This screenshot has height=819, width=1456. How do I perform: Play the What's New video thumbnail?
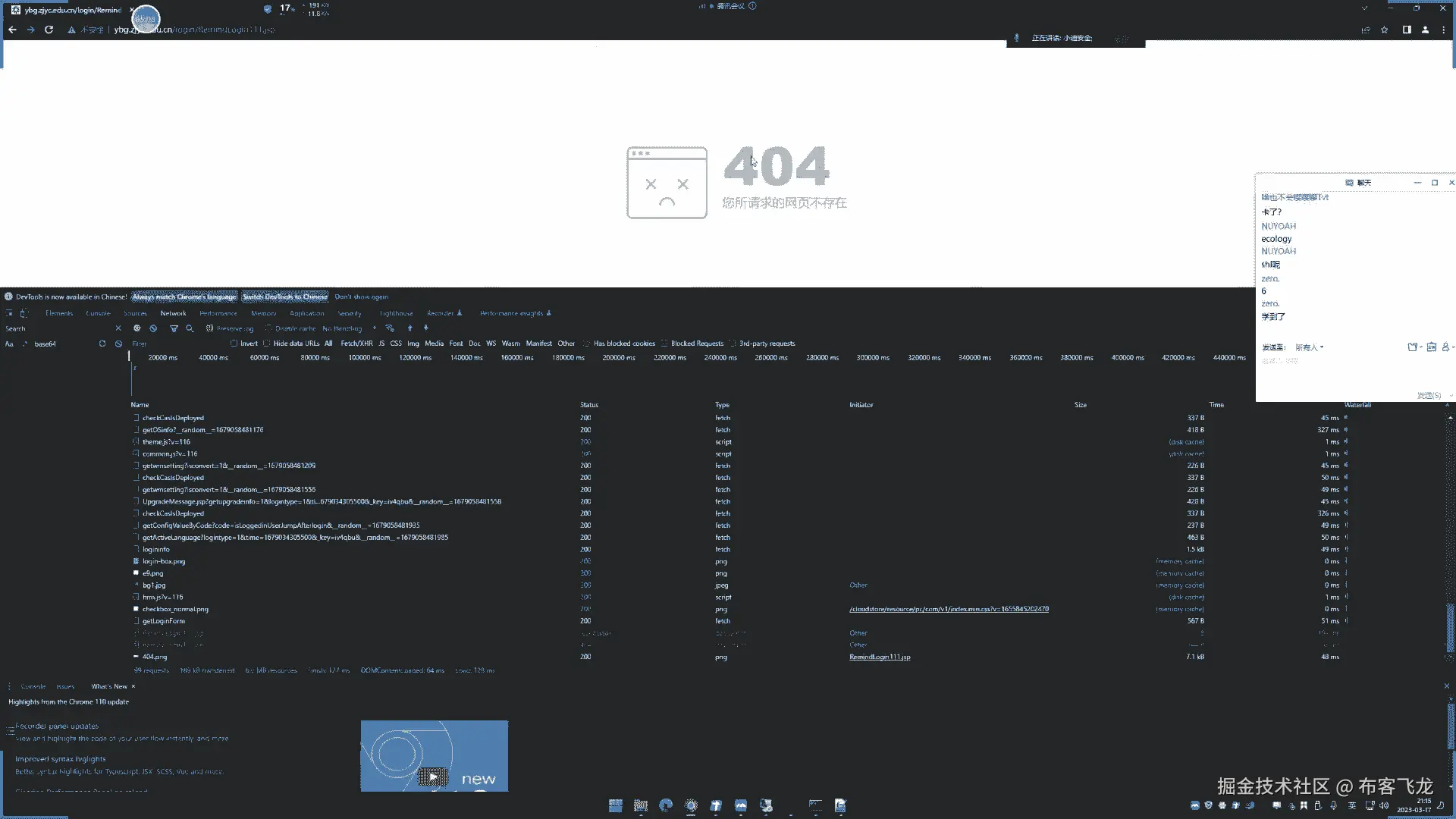pyautogui.click(x=434, y=775)
